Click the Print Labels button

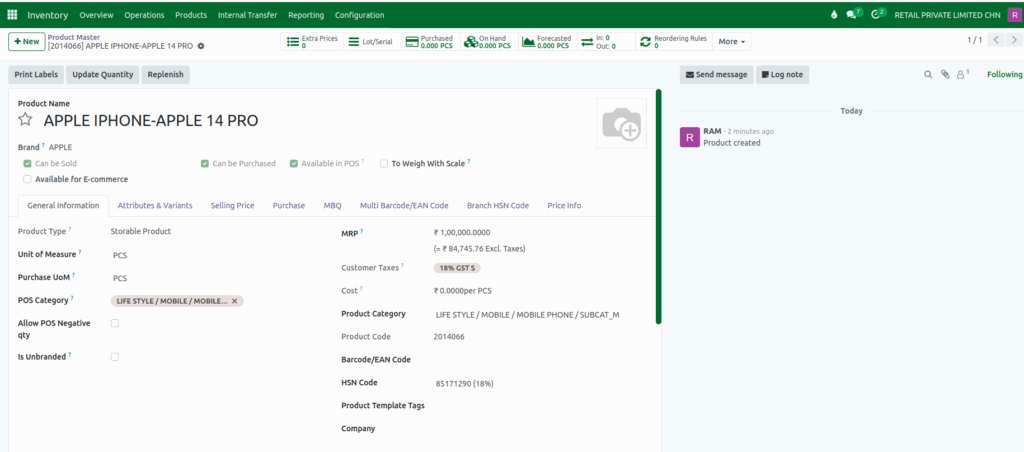point(37,74)
